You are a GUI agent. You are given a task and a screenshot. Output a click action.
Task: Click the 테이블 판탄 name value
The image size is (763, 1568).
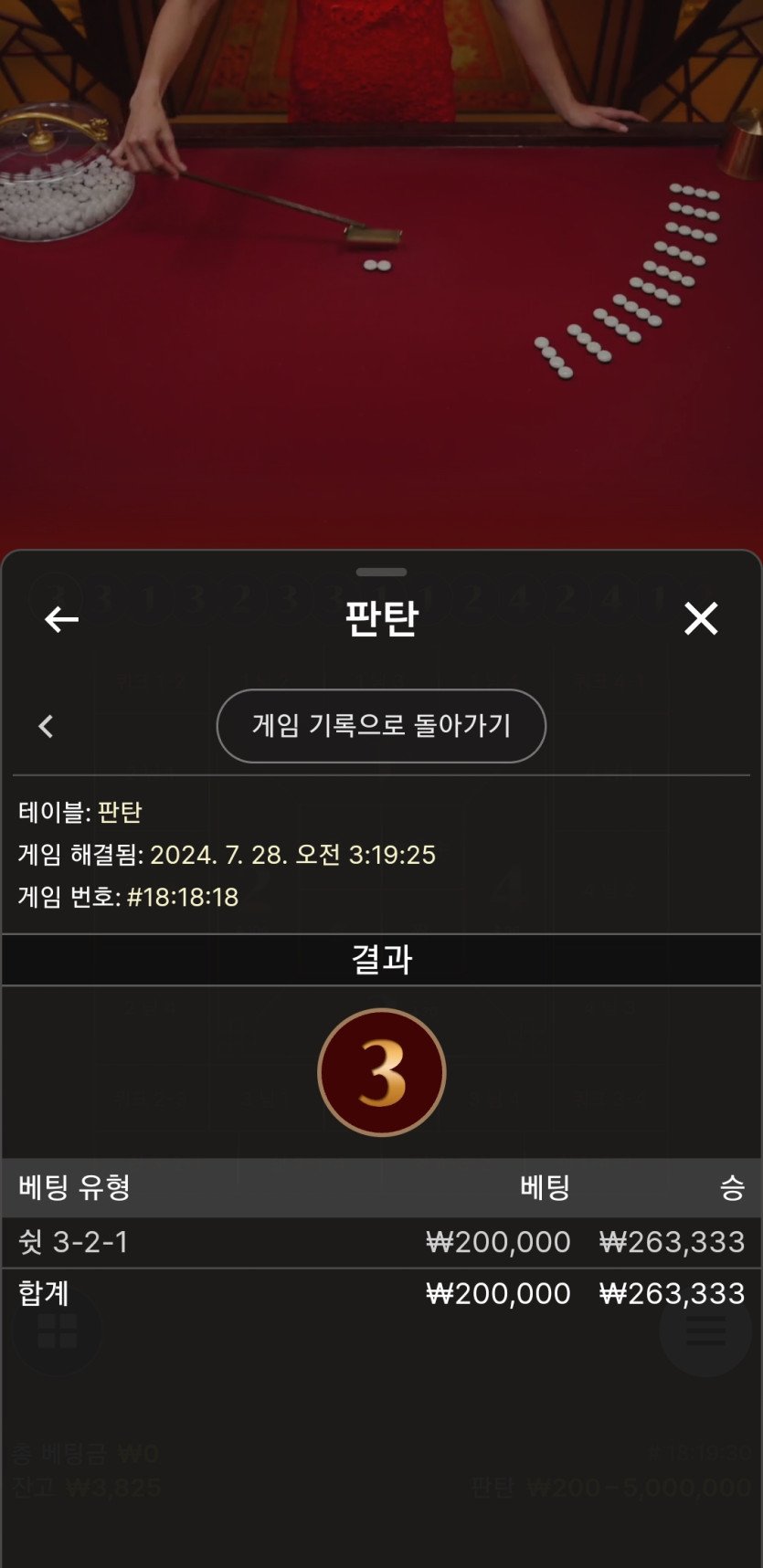pos(120,812)
